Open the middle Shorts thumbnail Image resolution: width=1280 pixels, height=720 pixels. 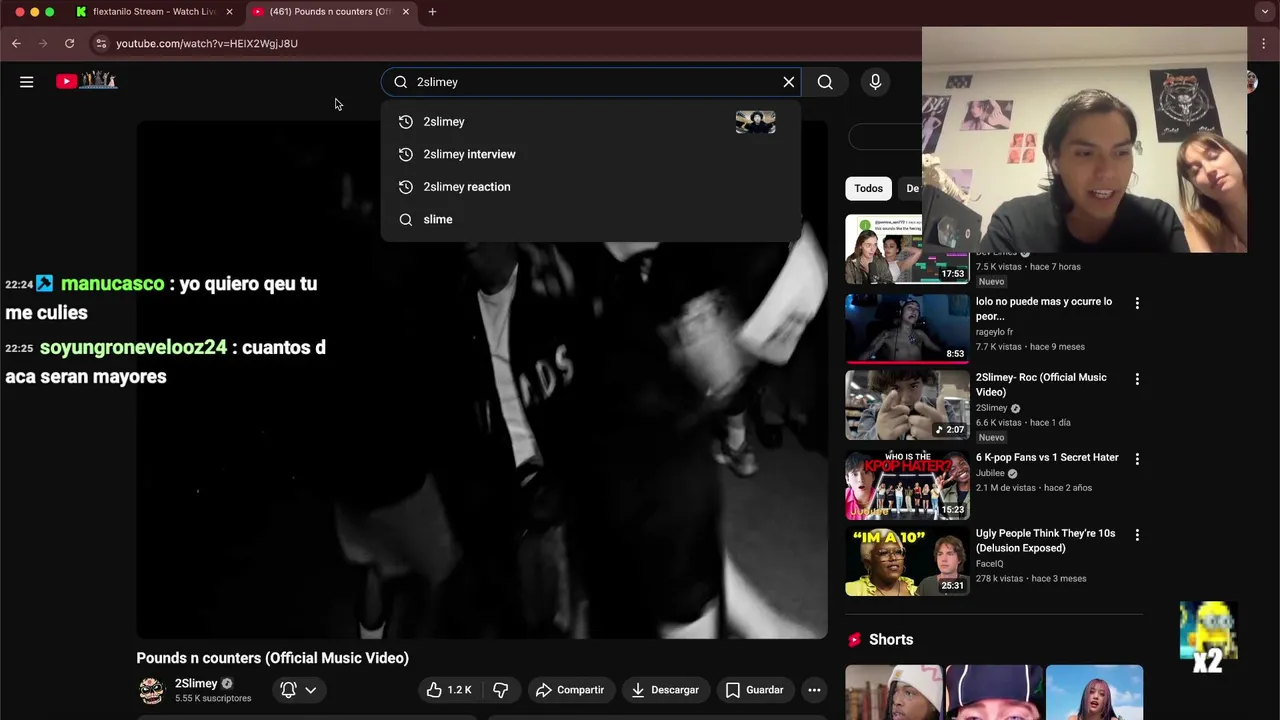pyautogui.click(x=994, y=692)
